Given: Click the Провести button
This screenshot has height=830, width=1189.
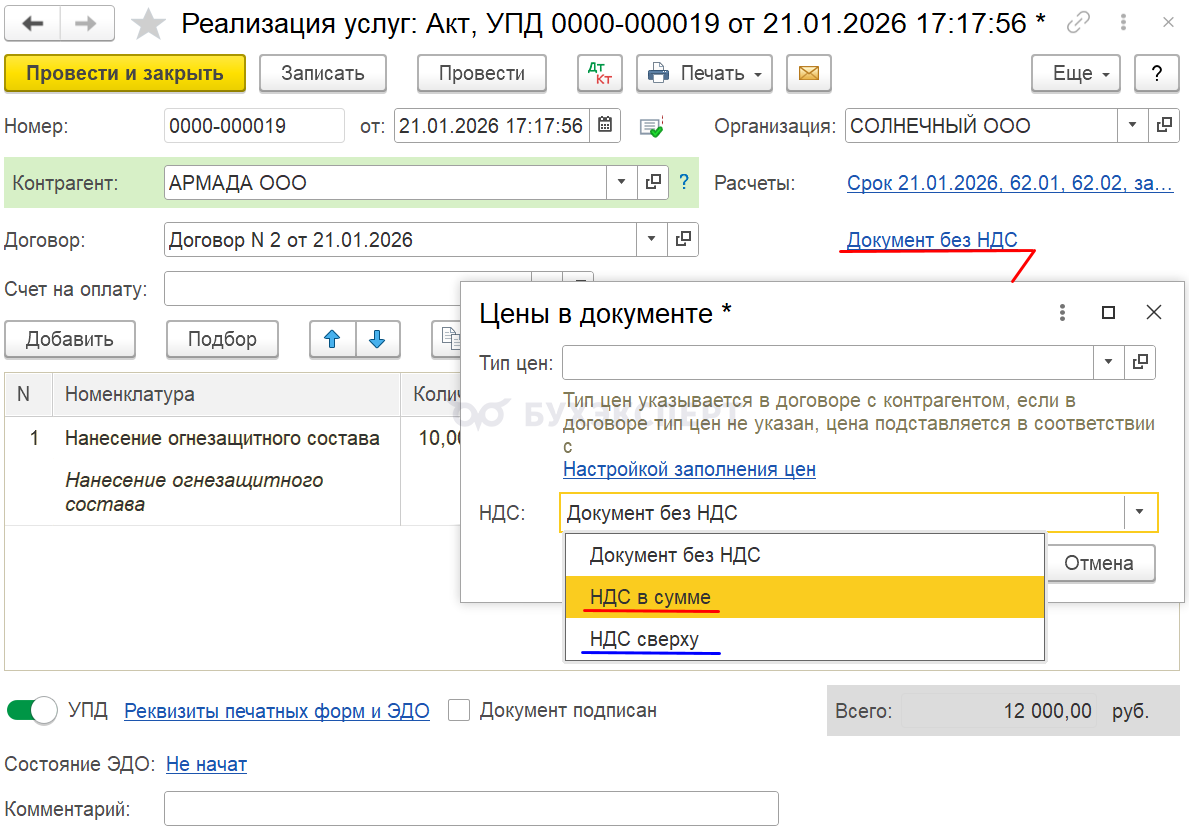Looking at the screenshot, I should [x=482, y=74].
